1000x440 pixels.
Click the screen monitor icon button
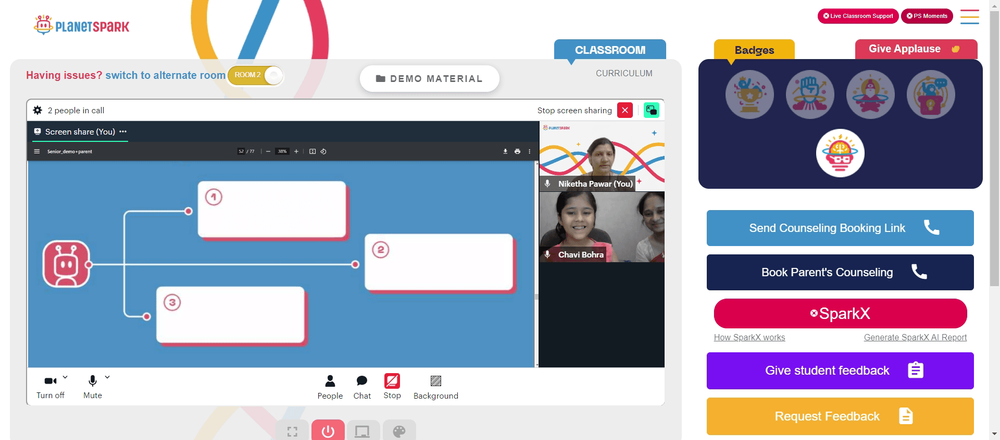click(x=364, y=432)
